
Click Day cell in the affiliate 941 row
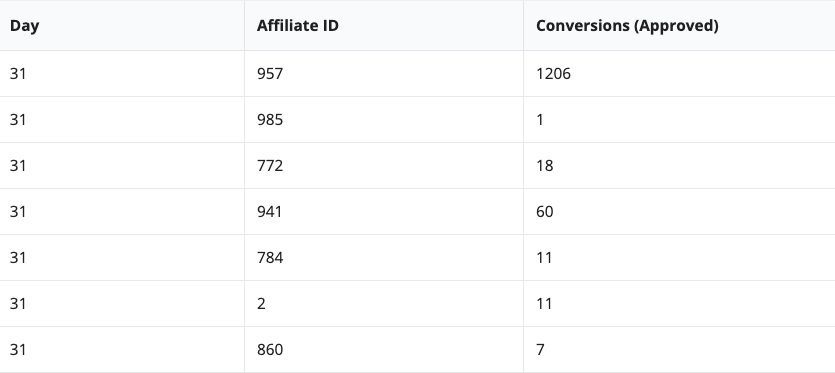click(x=122, y=212)
